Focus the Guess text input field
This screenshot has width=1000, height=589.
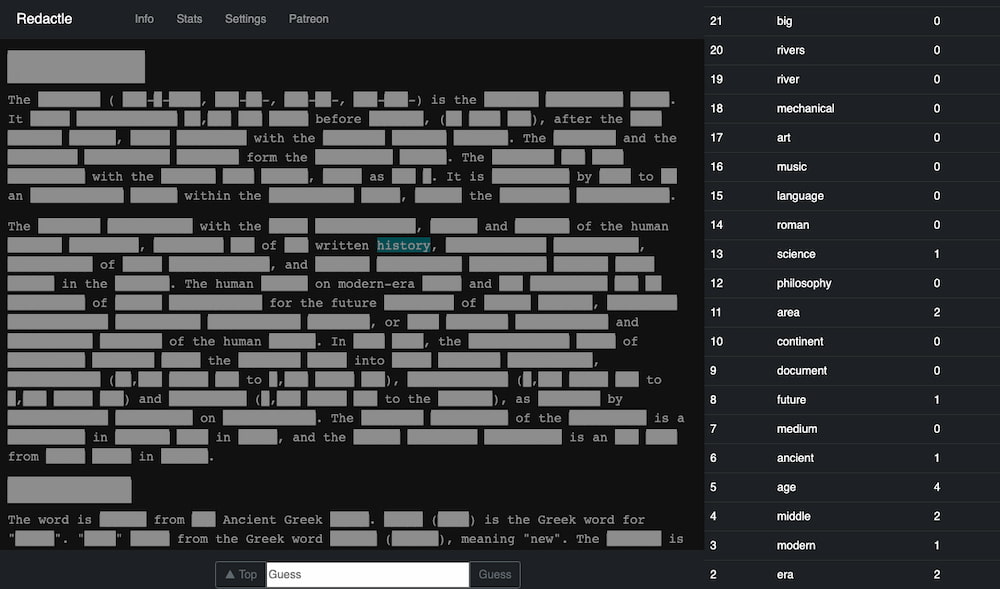click(x=367, y=574)
